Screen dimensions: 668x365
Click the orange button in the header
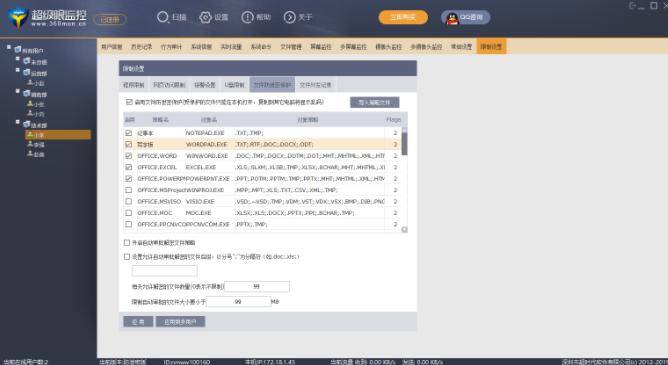point(403,17)
